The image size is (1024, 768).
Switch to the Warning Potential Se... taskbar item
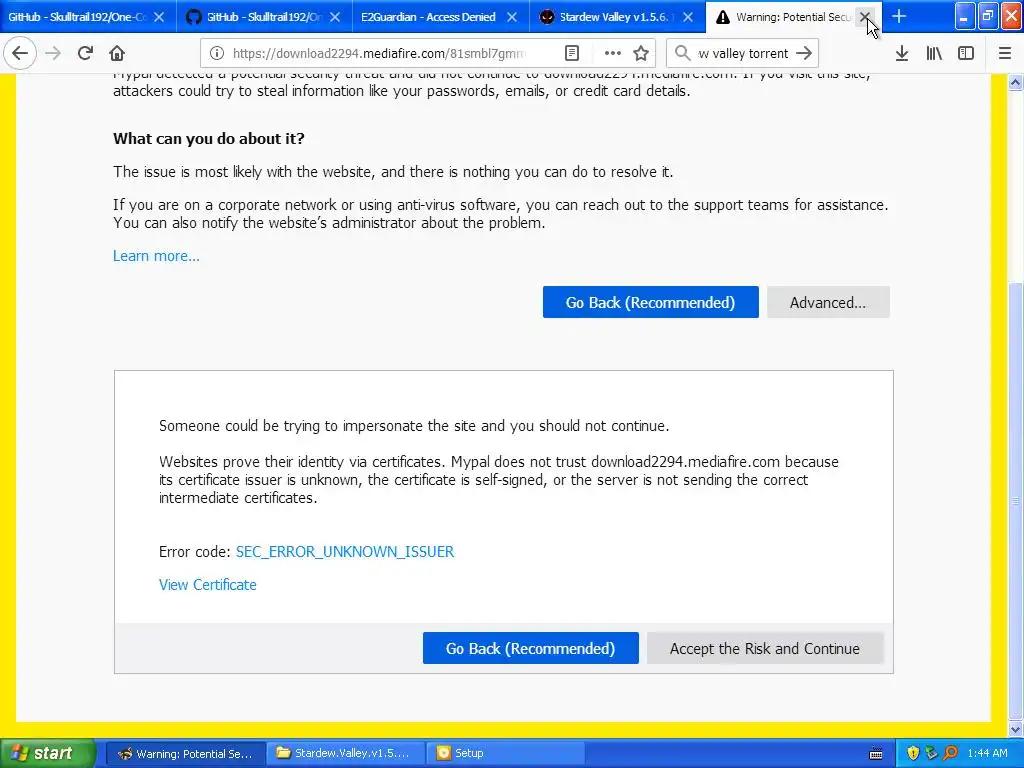[x=185, y=754]
